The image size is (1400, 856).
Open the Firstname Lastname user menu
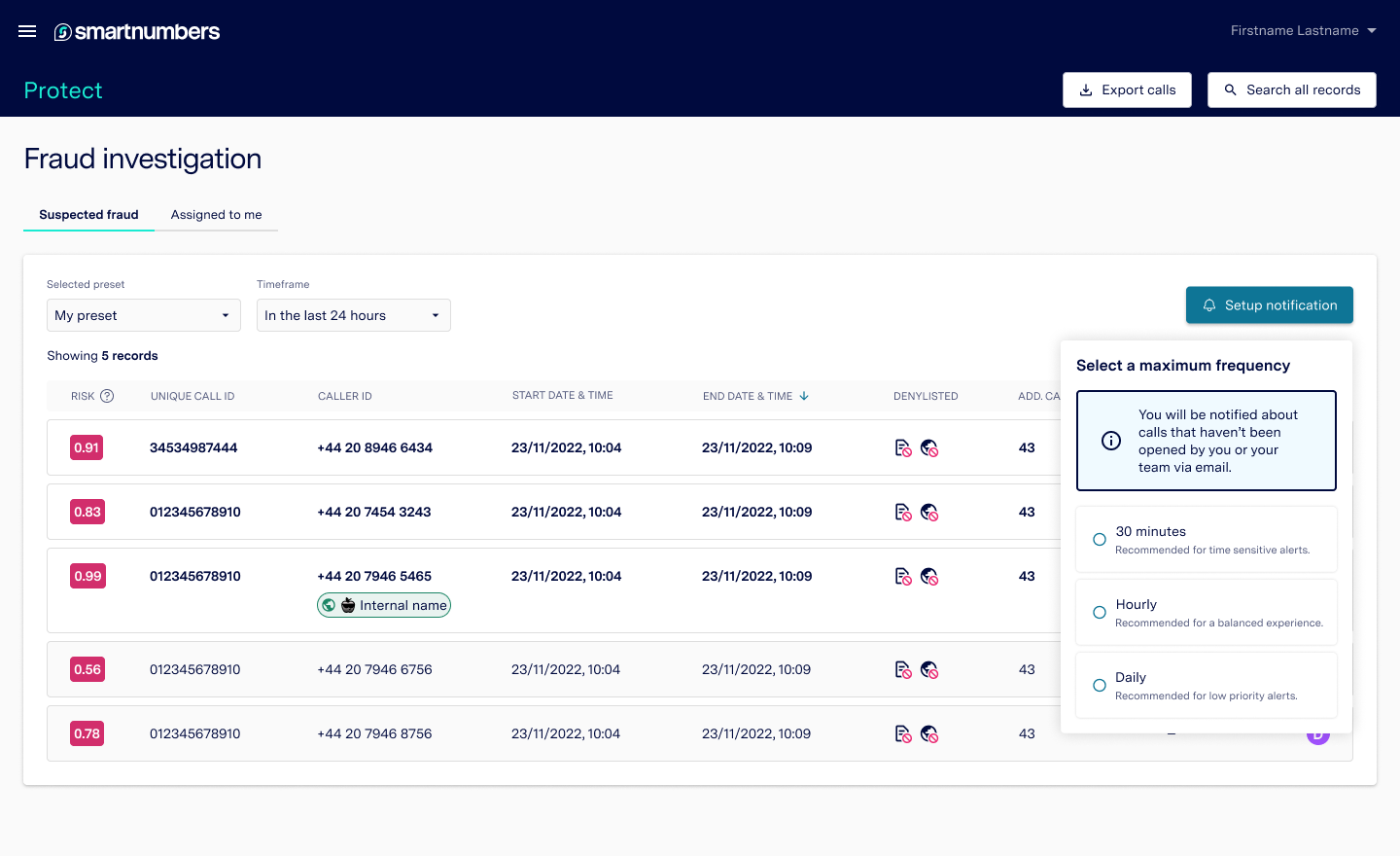1303,30
